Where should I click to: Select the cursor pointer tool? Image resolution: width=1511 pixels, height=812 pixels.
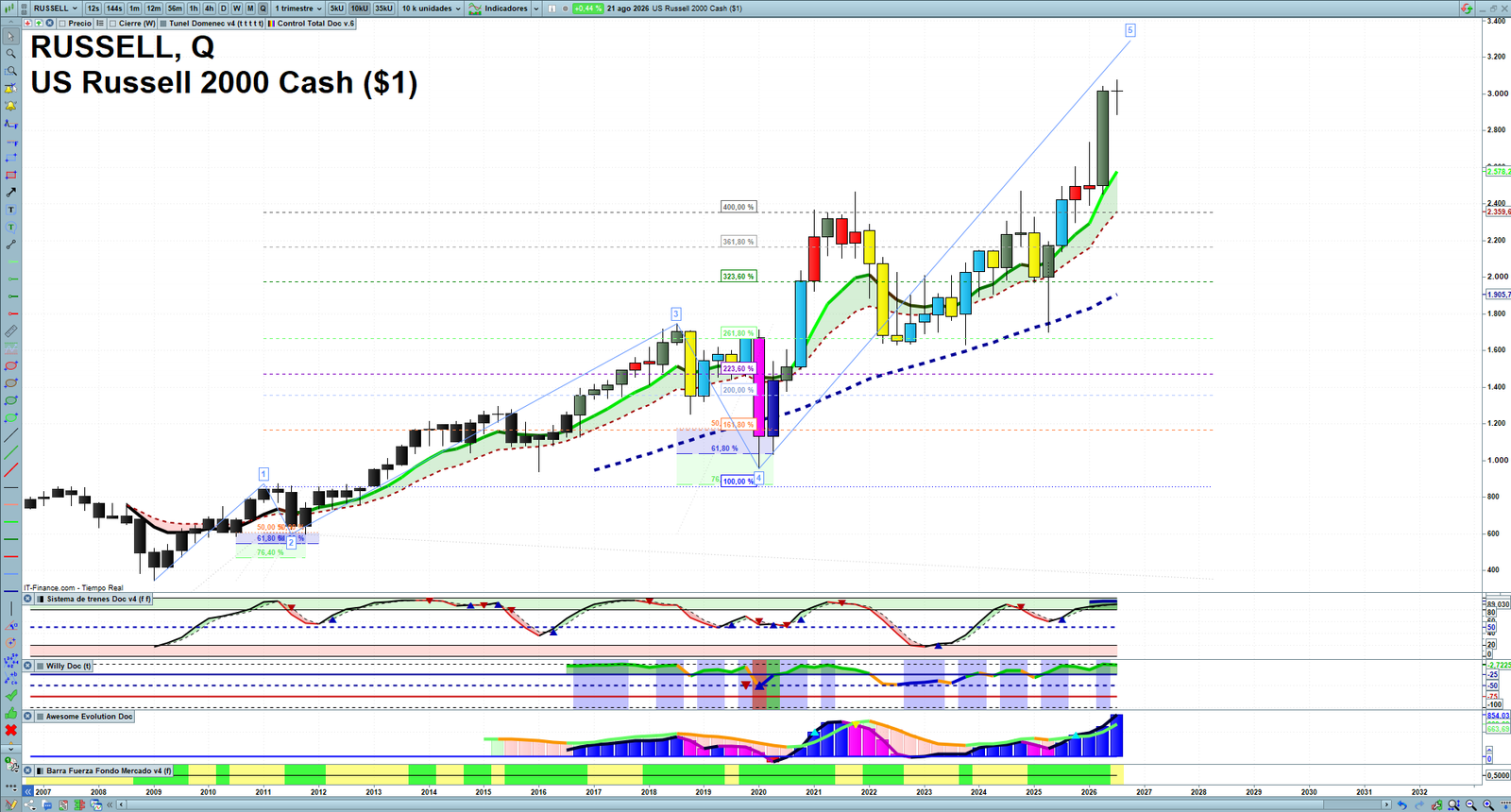coord(11,37)
